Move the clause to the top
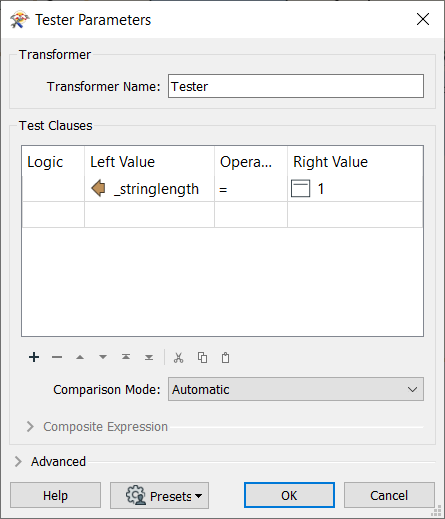 coord(126,357)
